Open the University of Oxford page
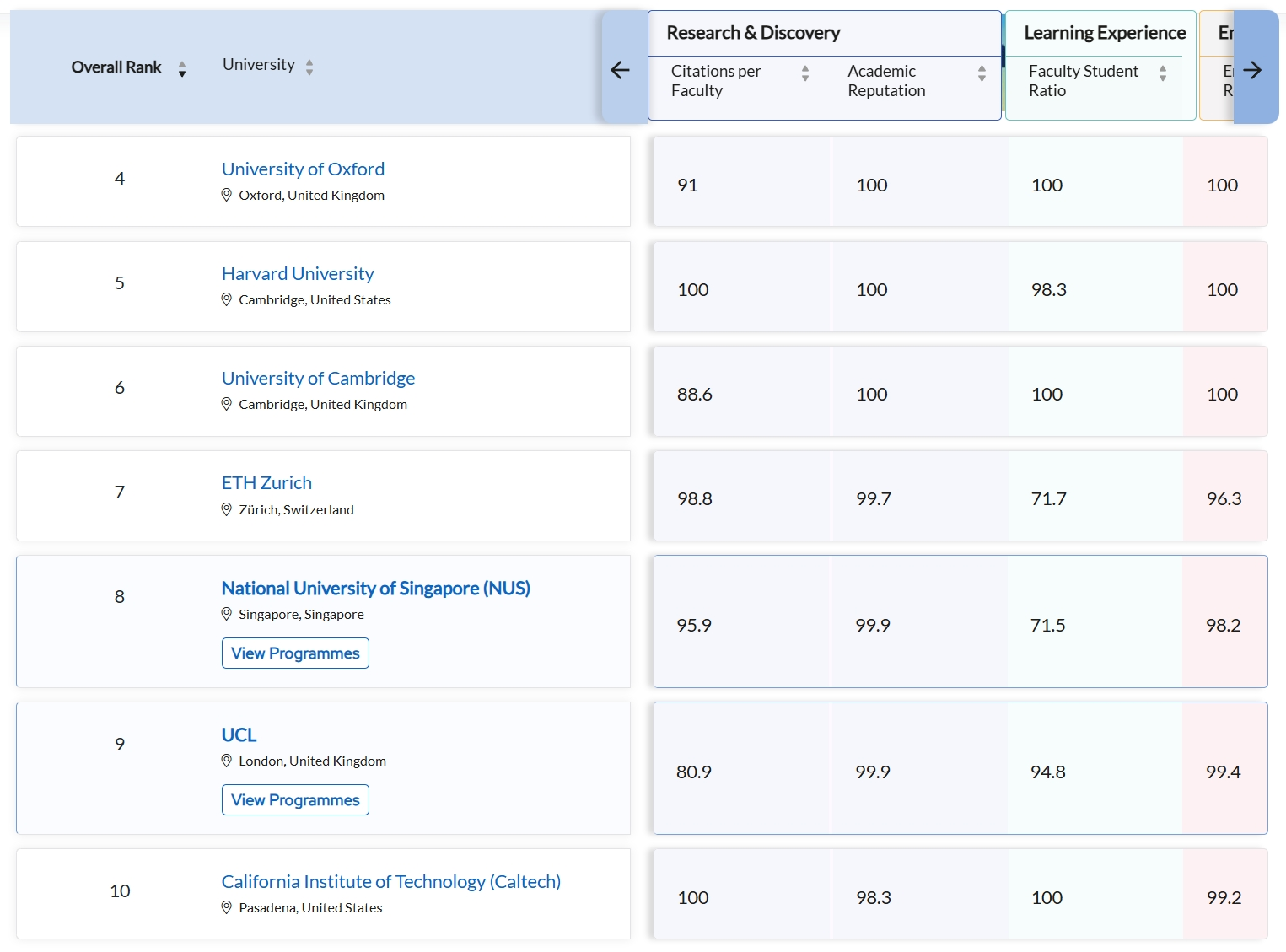 tap(303, 169)
